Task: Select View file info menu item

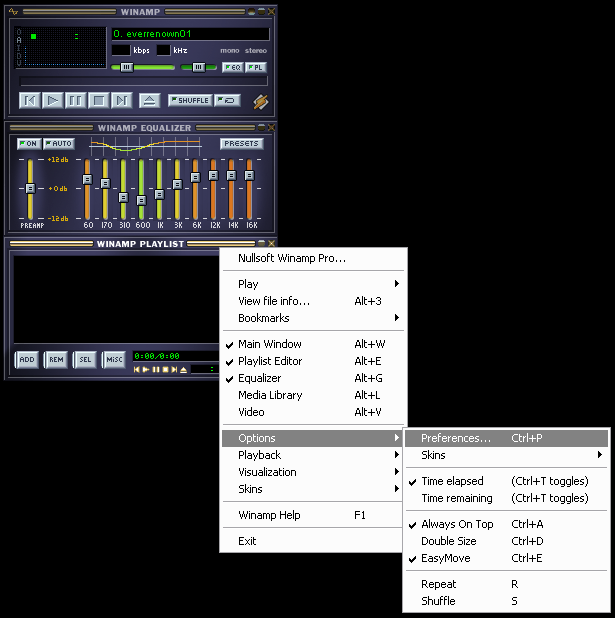Action: coord(313,301)
